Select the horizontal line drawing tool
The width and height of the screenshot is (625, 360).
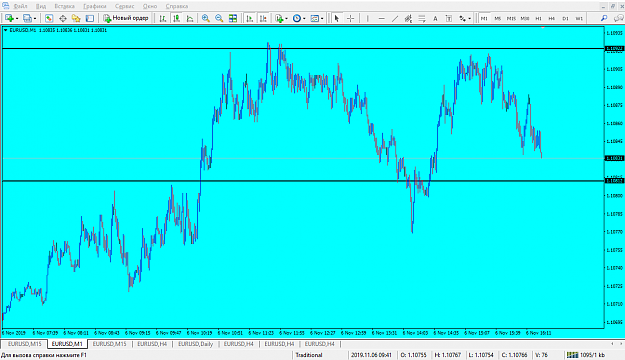381,18
